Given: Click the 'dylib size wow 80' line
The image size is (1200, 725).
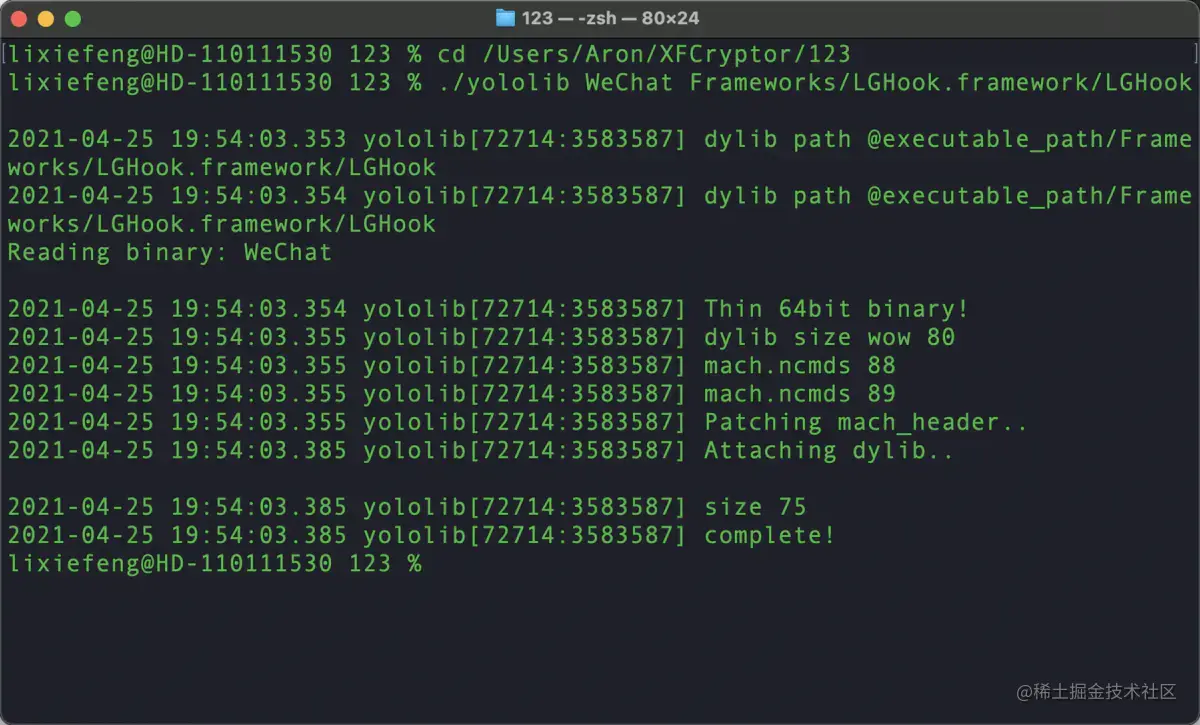Looking at the screenshot, I should pyautogui.click(x=481, y=337).
